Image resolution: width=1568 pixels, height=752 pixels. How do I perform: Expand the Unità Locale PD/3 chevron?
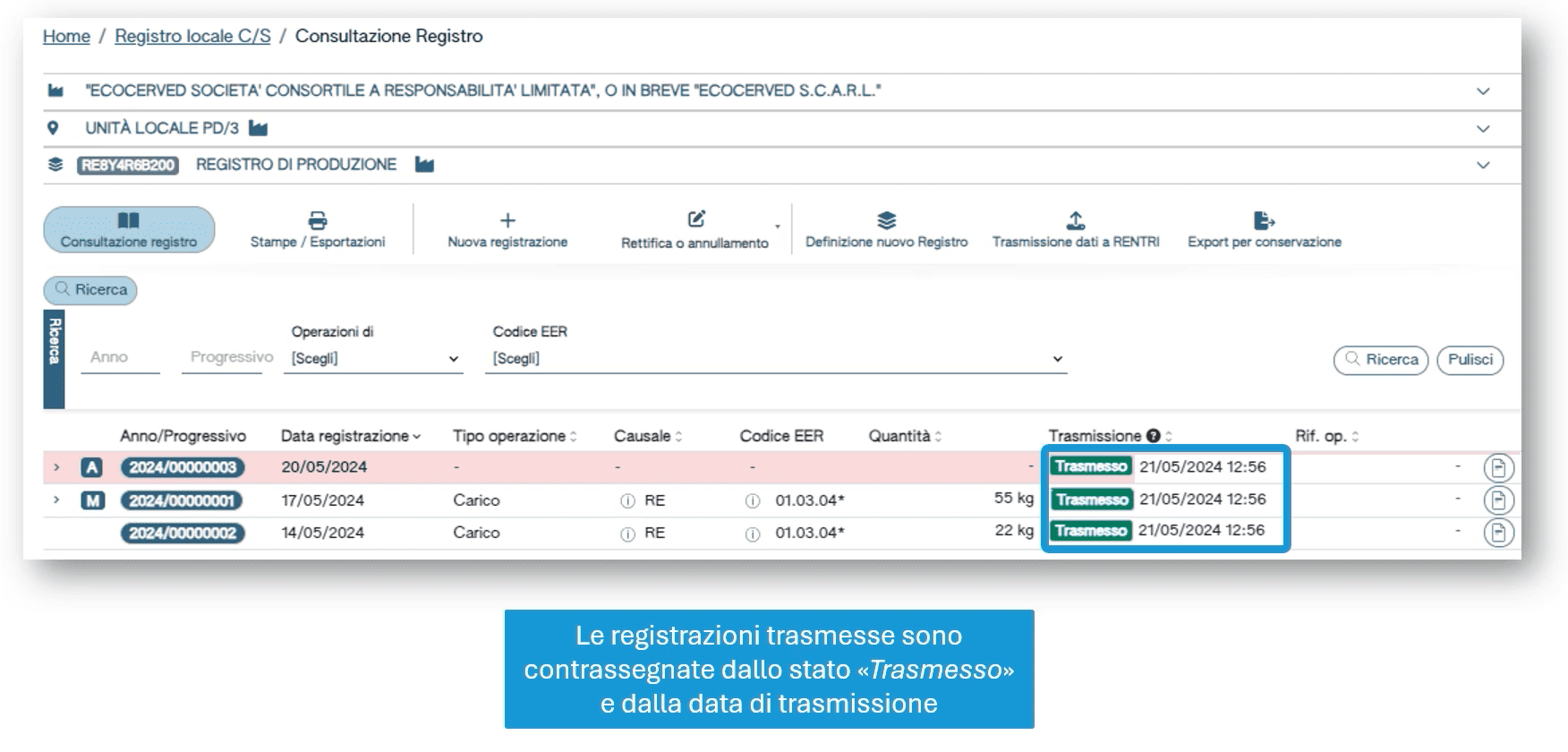click(x=1483, y=129)
